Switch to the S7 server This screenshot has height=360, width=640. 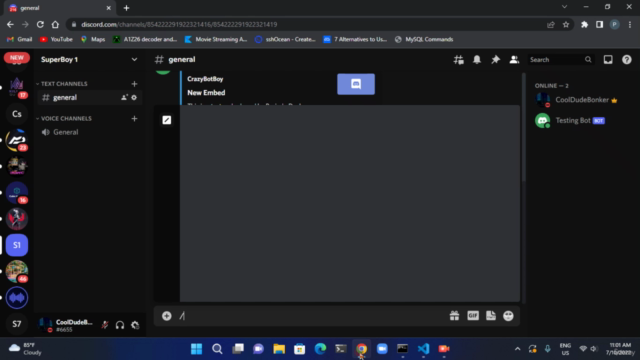(x=17, y=324)
